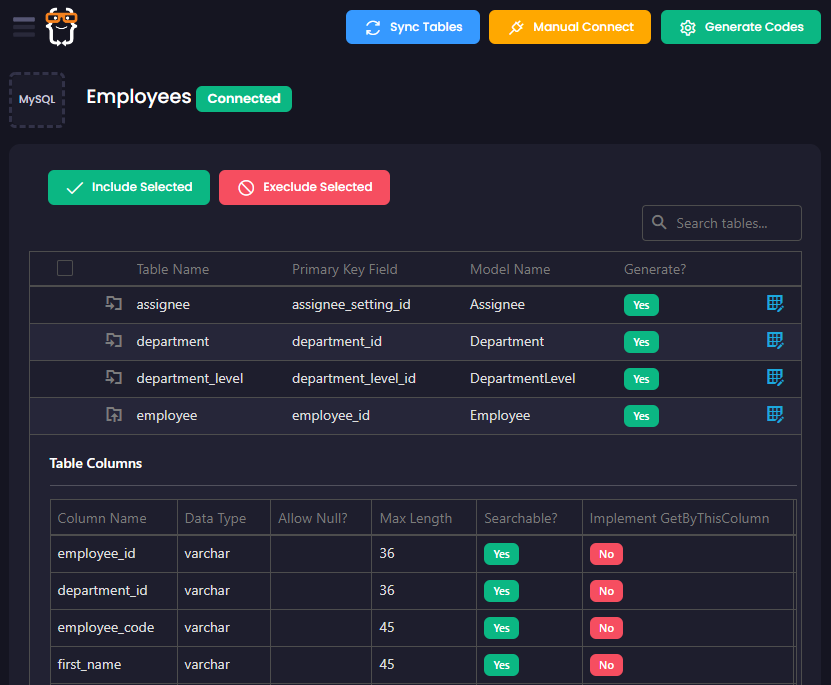Toggle Generate Yes badge for assignee
The image size is (831, 685).
(641, 305)
